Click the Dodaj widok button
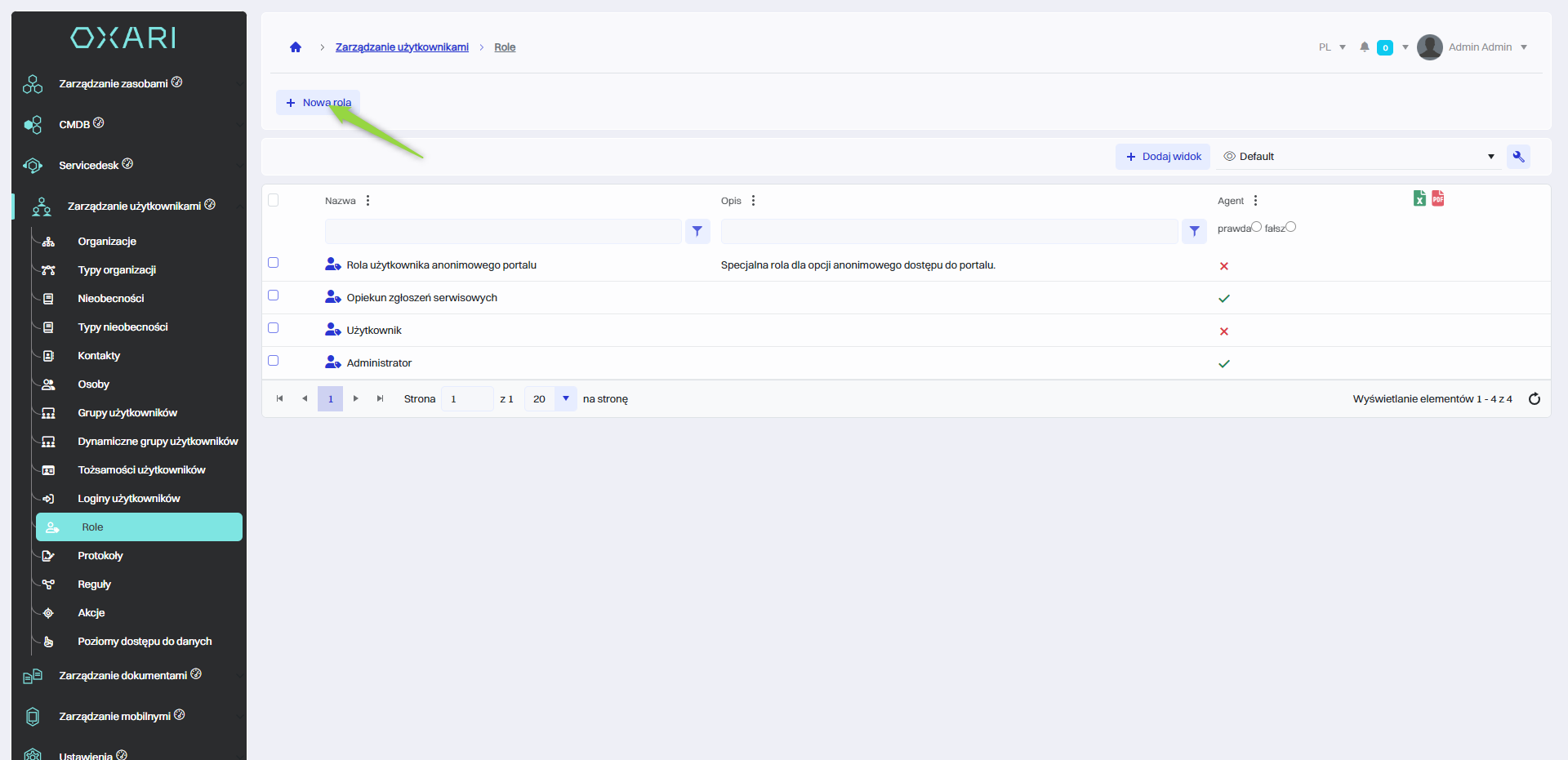The image size is (1568, 760). (1163, 157)
